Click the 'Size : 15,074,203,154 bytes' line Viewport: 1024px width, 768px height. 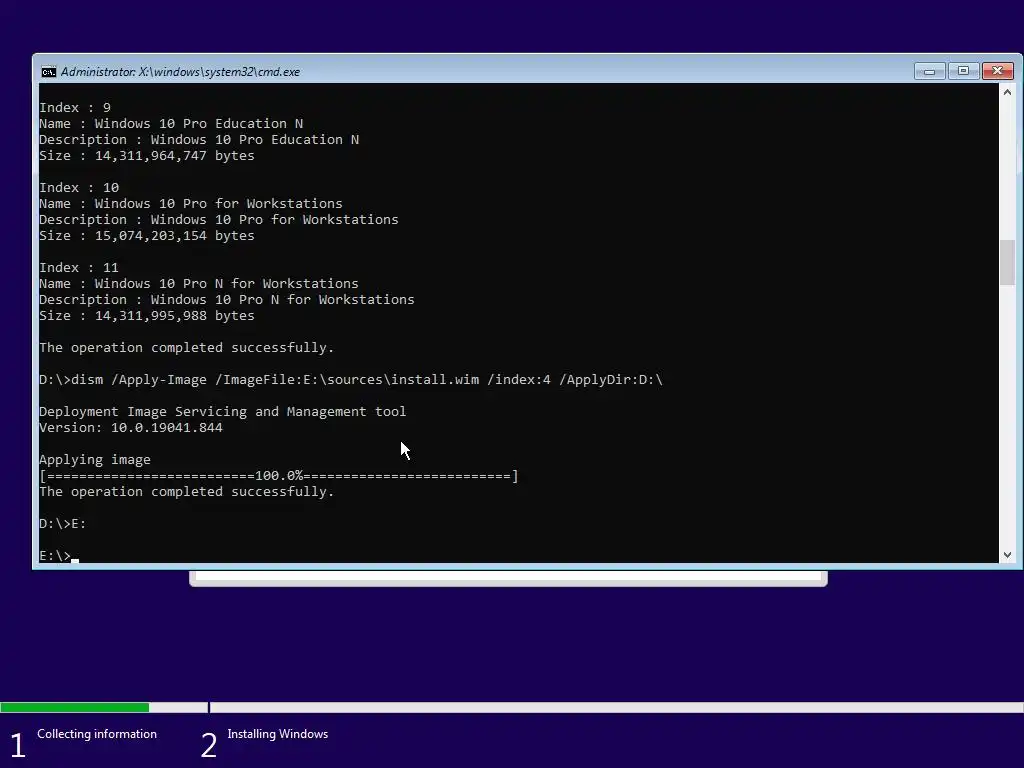pyautogui.click(x=147, y=235)
